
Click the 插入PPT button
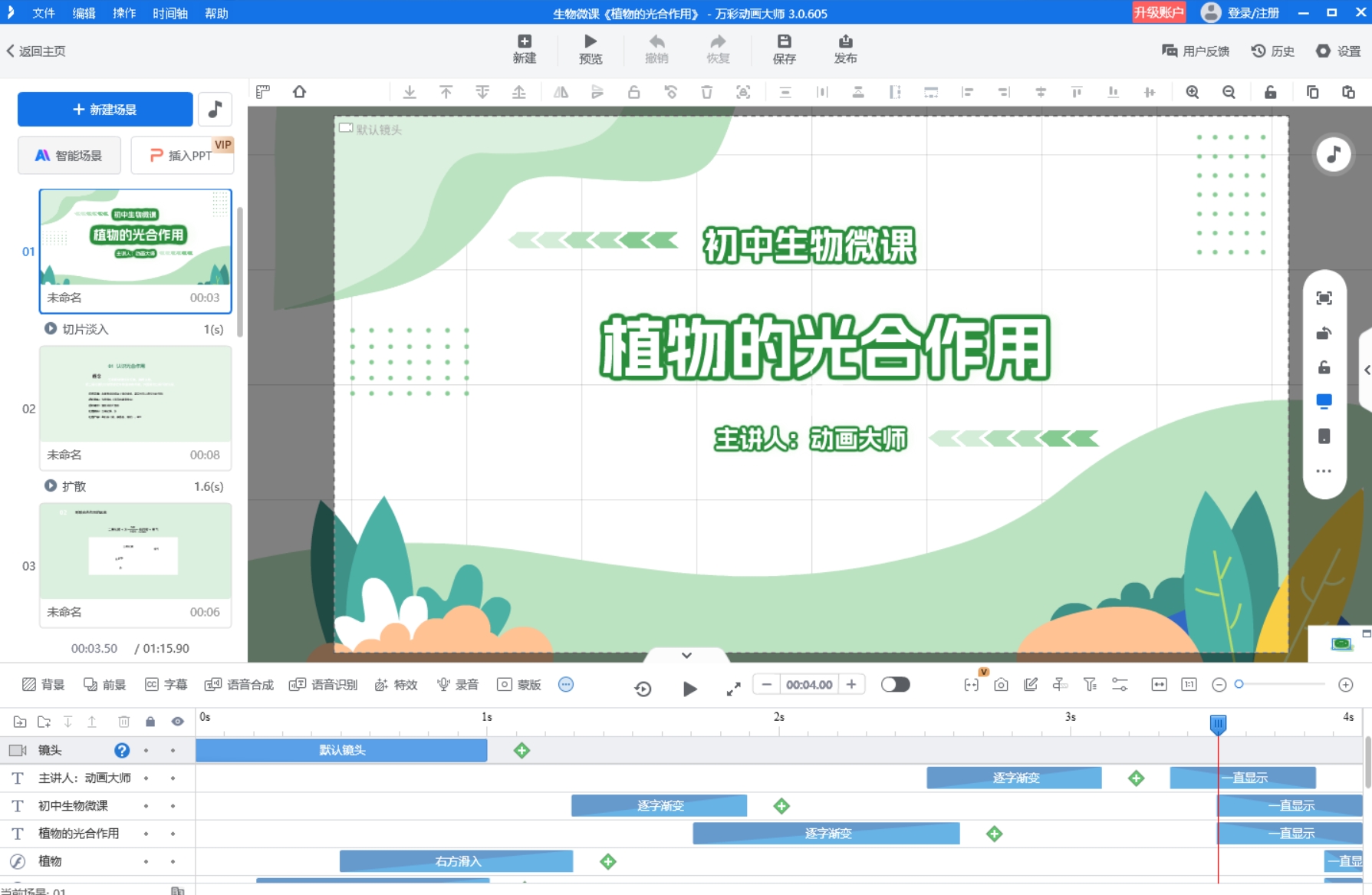182,156
